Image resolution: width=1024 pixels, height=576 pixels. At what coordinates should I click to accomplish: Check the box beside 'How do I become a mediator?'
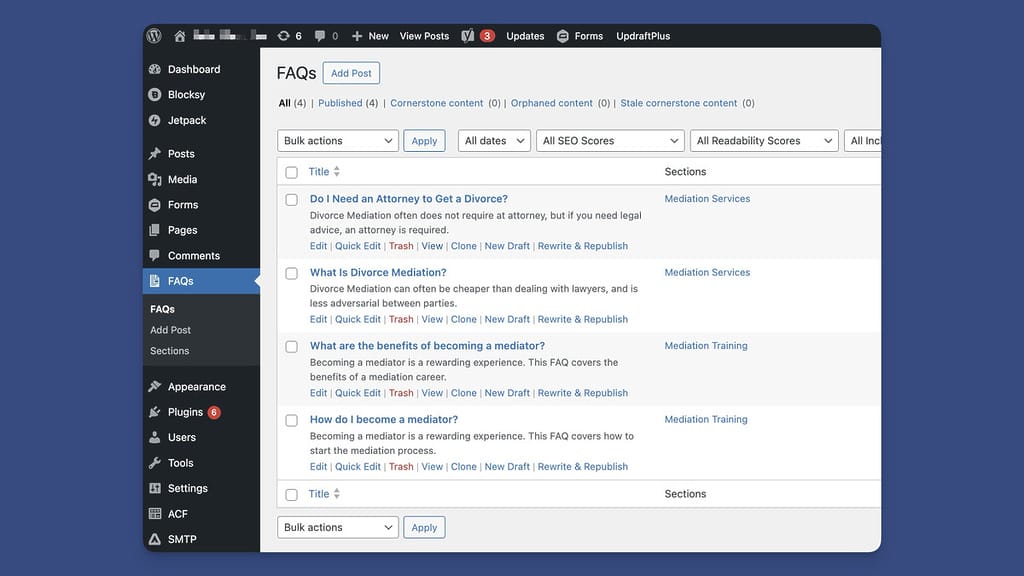[x=291, y=420]
